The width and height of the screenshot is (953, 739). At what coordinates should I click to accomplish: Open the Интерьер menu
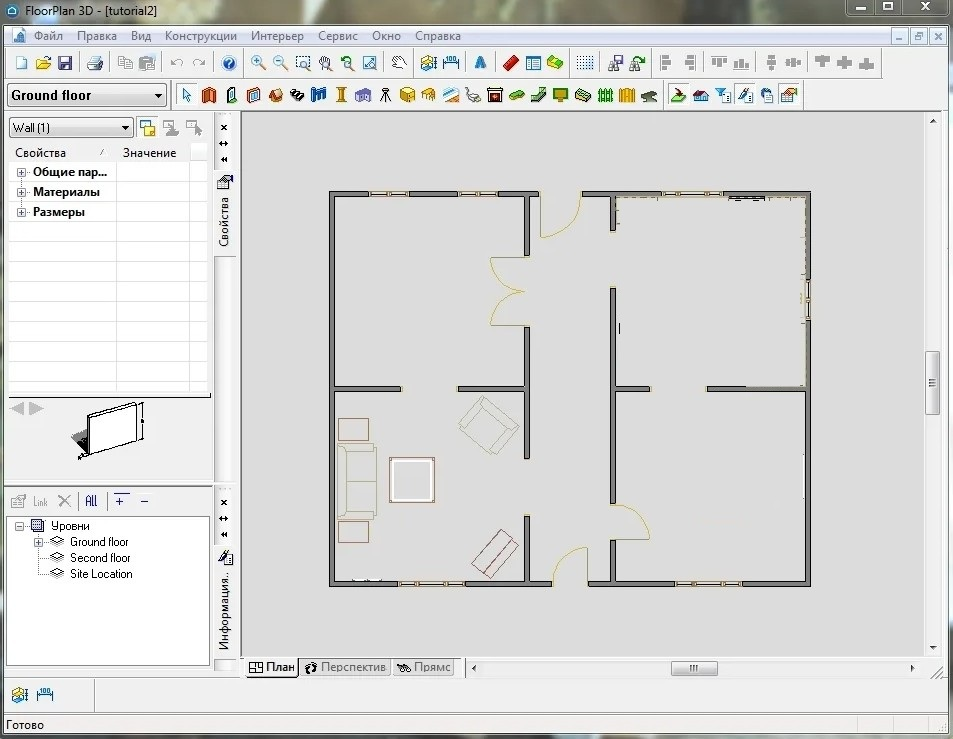(277, 36)
